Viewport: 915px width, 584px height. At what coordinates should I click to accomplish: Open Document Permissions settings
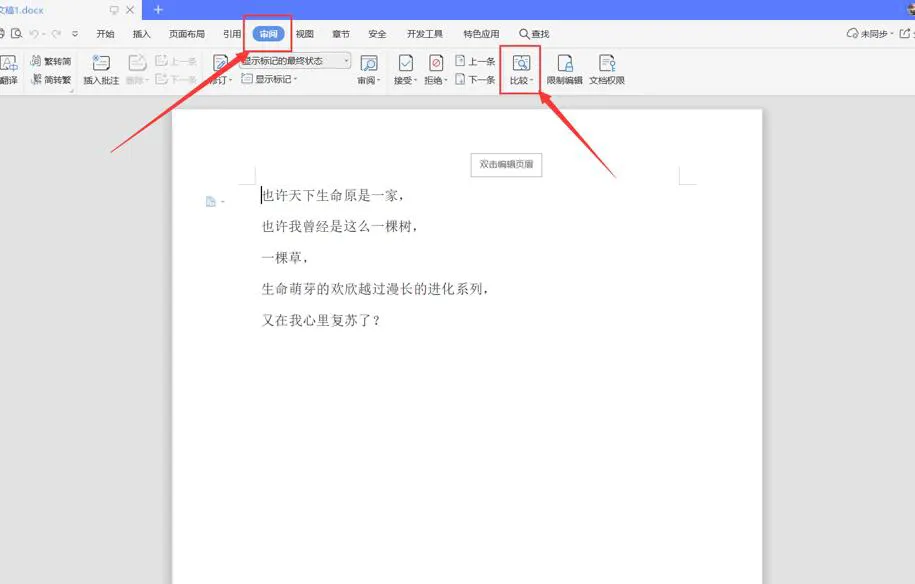coord(605,68)
